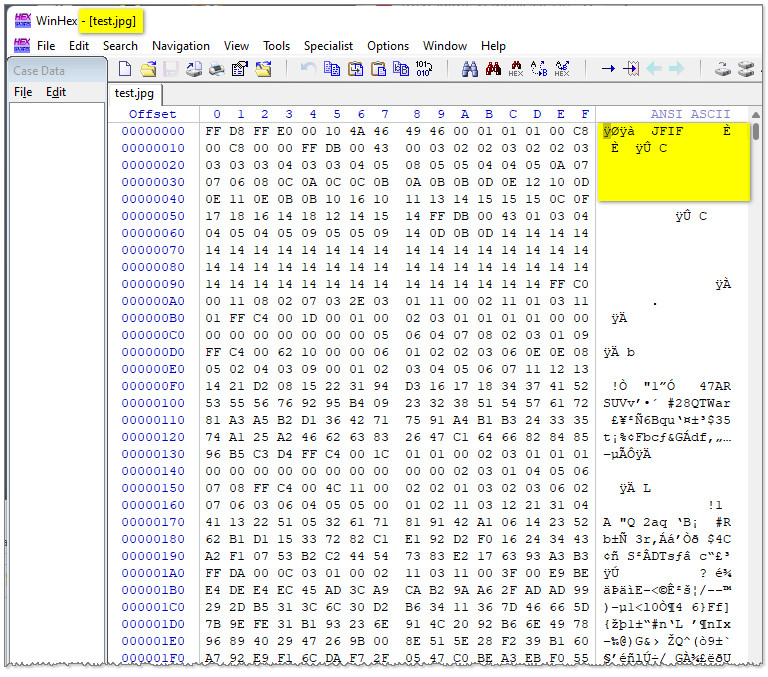
Task: Click column header F in hex view
Action: click(x=585, y=114)
